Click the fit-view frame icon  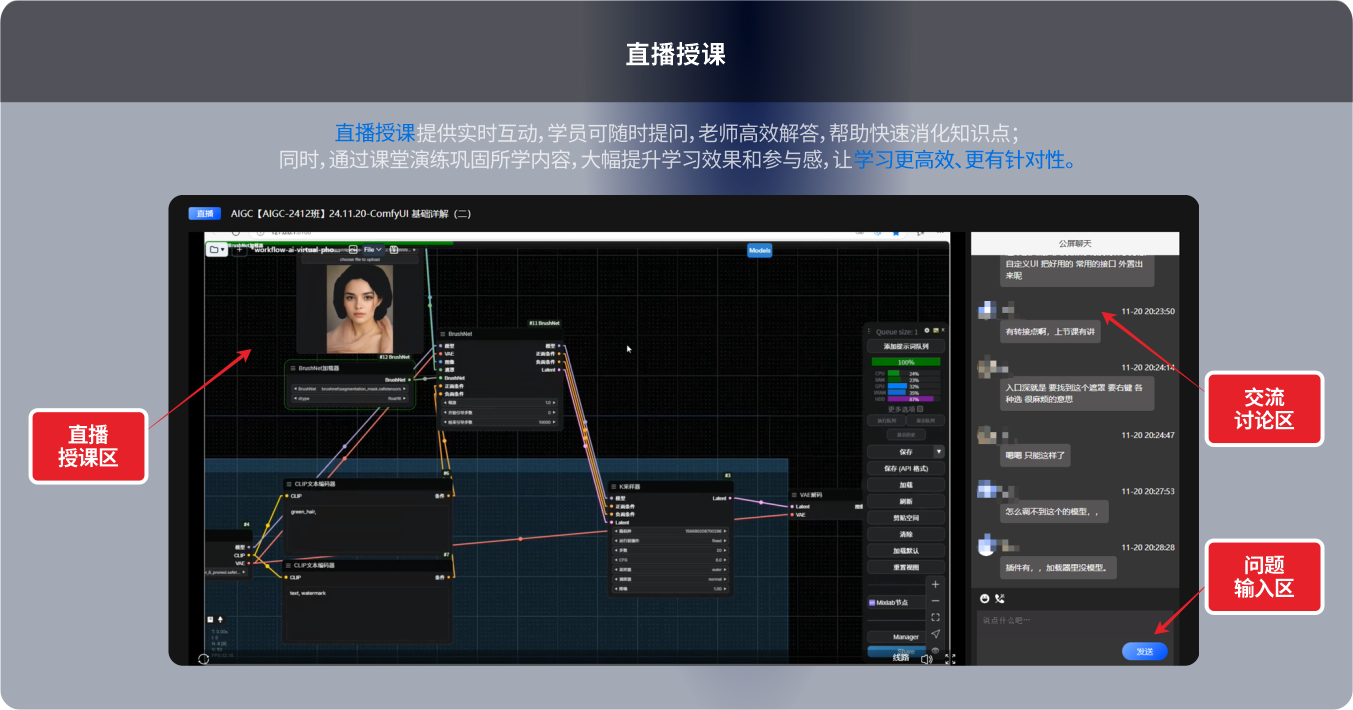point(935,617)
